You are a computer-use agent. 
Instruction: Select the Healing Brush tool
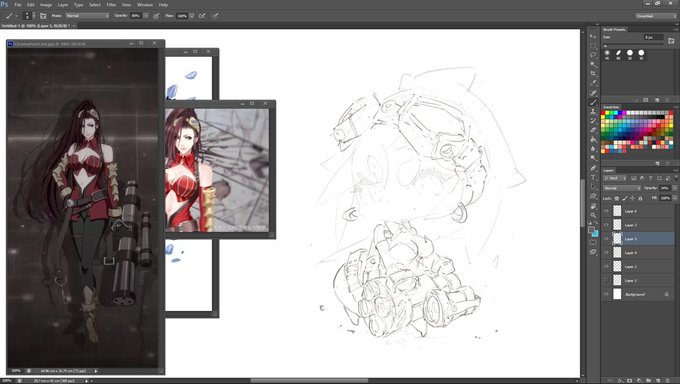[x=593, y=93]
